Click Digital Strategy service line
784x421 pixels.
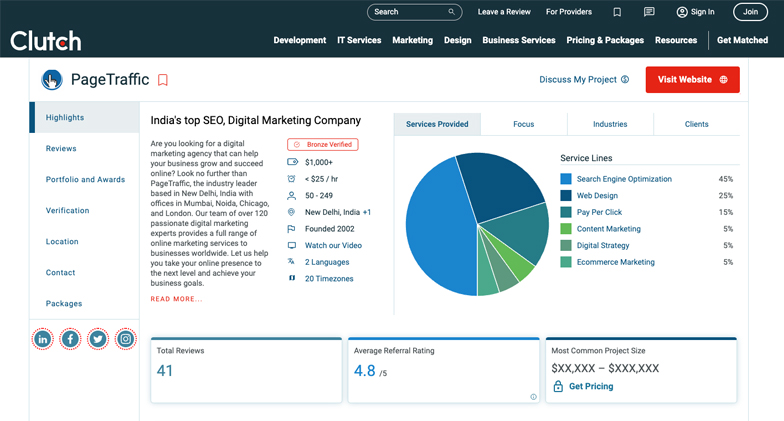603,246
